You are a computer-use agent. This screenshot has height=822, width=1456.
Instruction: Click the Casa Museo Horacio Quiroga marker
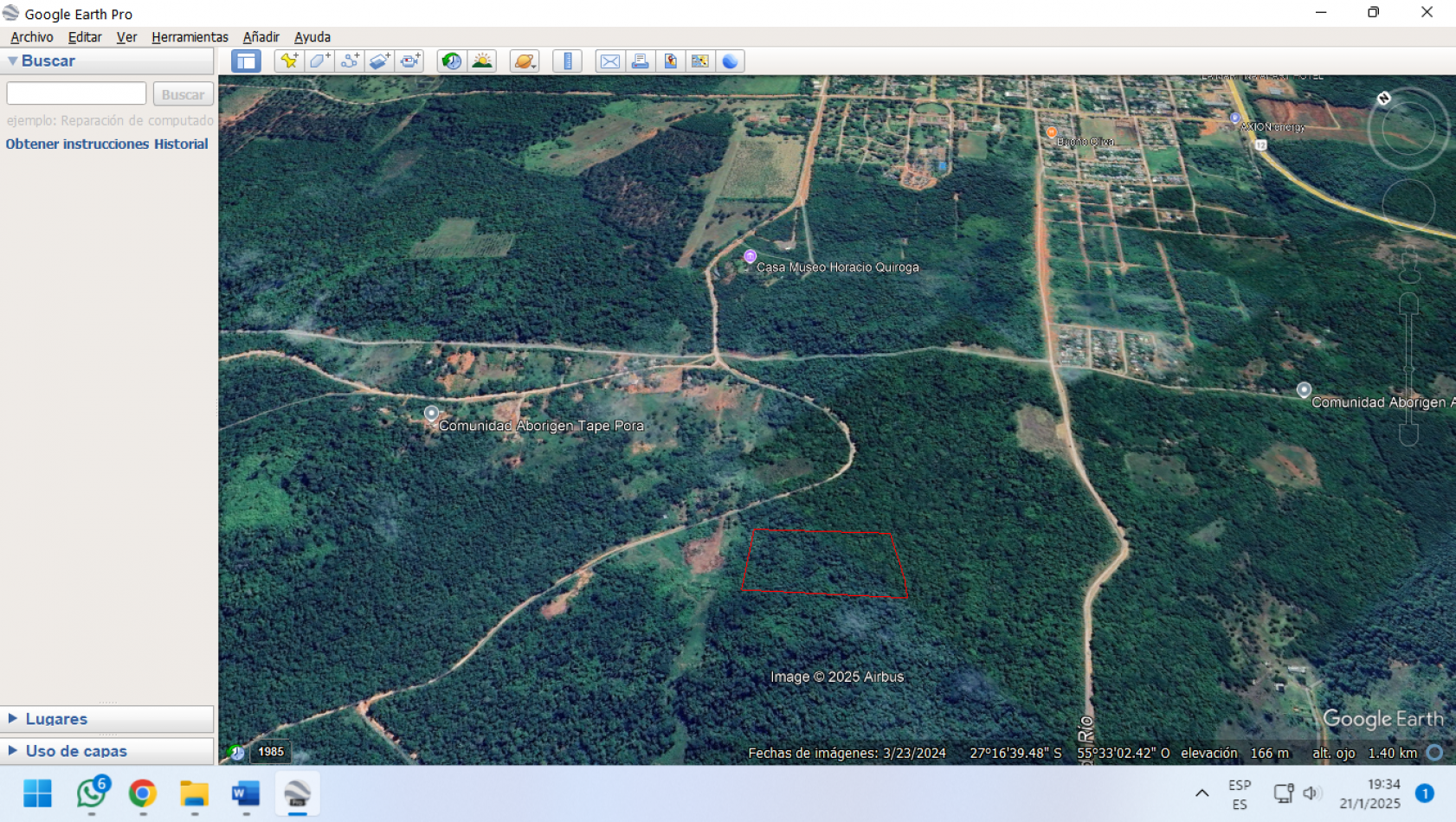pyautogui.click(x=751, y=256)
